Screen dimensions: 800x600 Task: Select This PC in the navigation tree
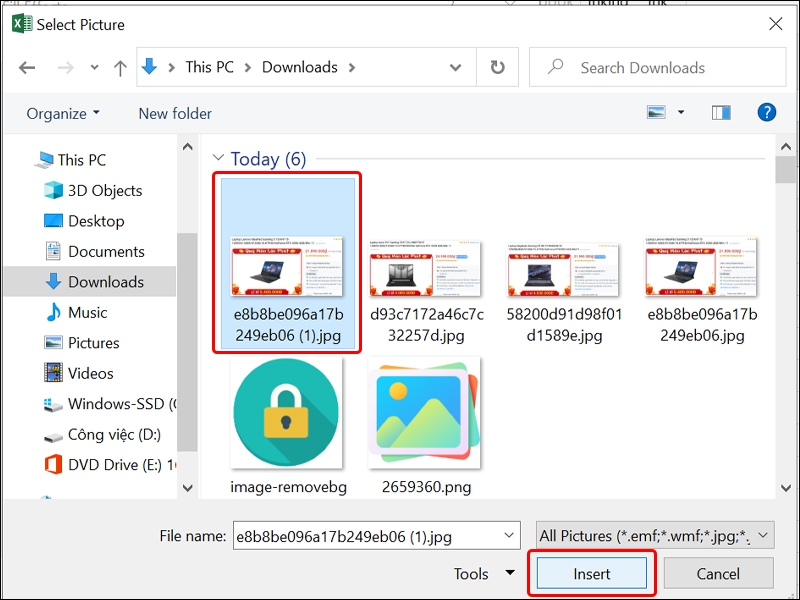pyautogui.click(x=70, y=160)
